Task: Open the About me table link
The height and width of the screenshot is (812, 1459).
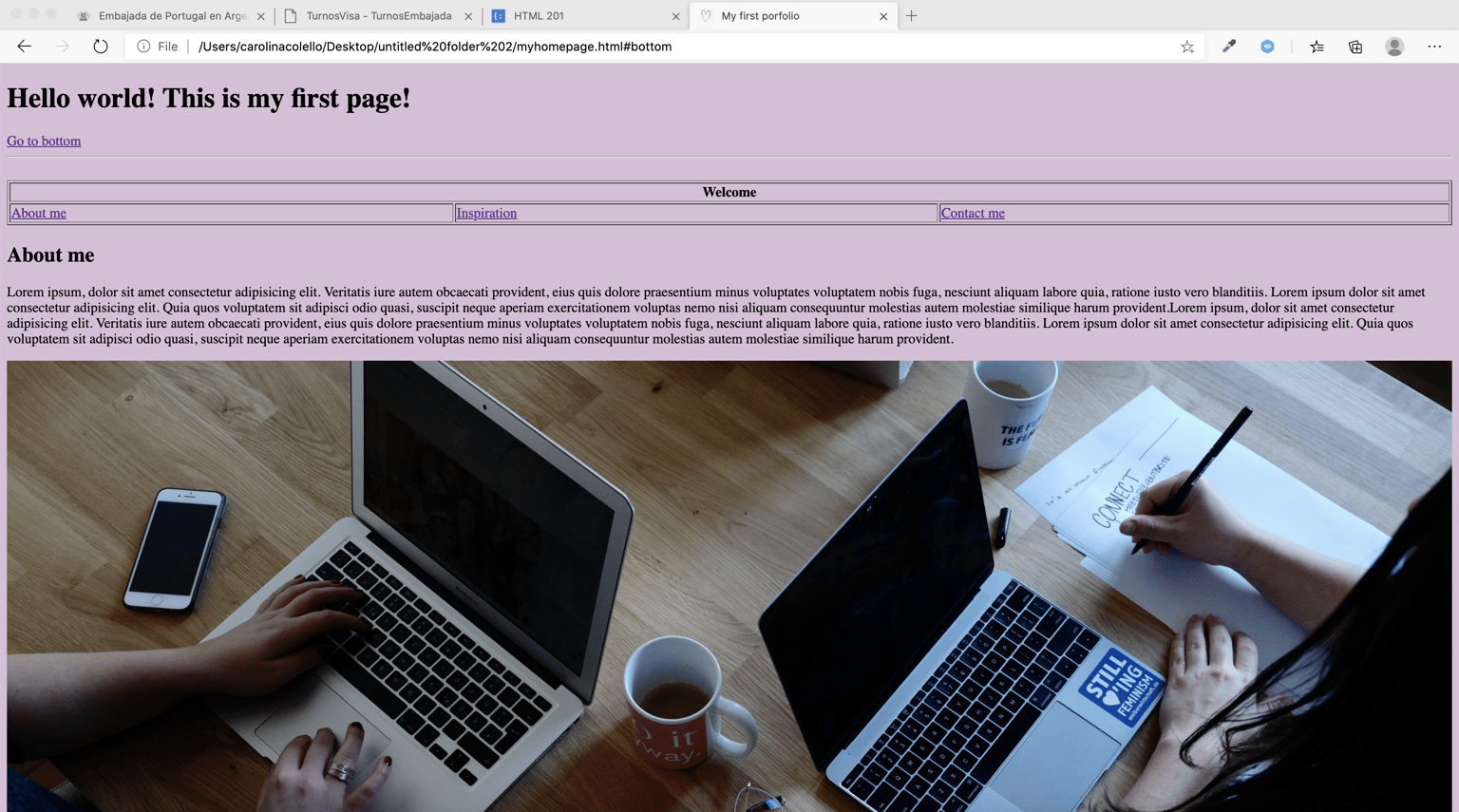Action: click(39, 213)
